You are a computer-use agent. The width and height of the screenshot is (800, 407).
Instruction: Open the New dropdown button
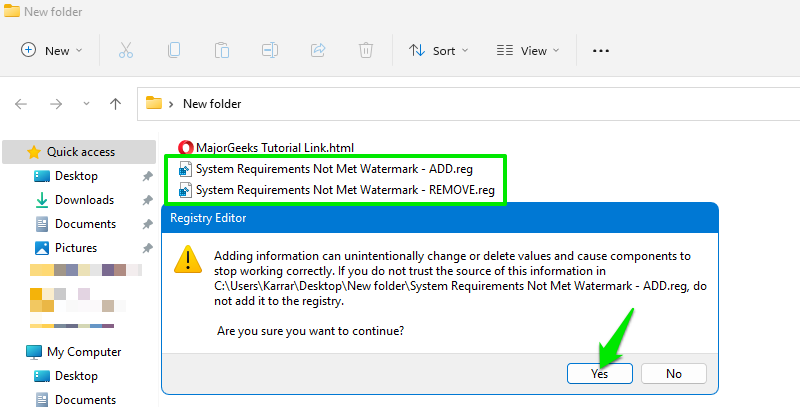(51, 50)
